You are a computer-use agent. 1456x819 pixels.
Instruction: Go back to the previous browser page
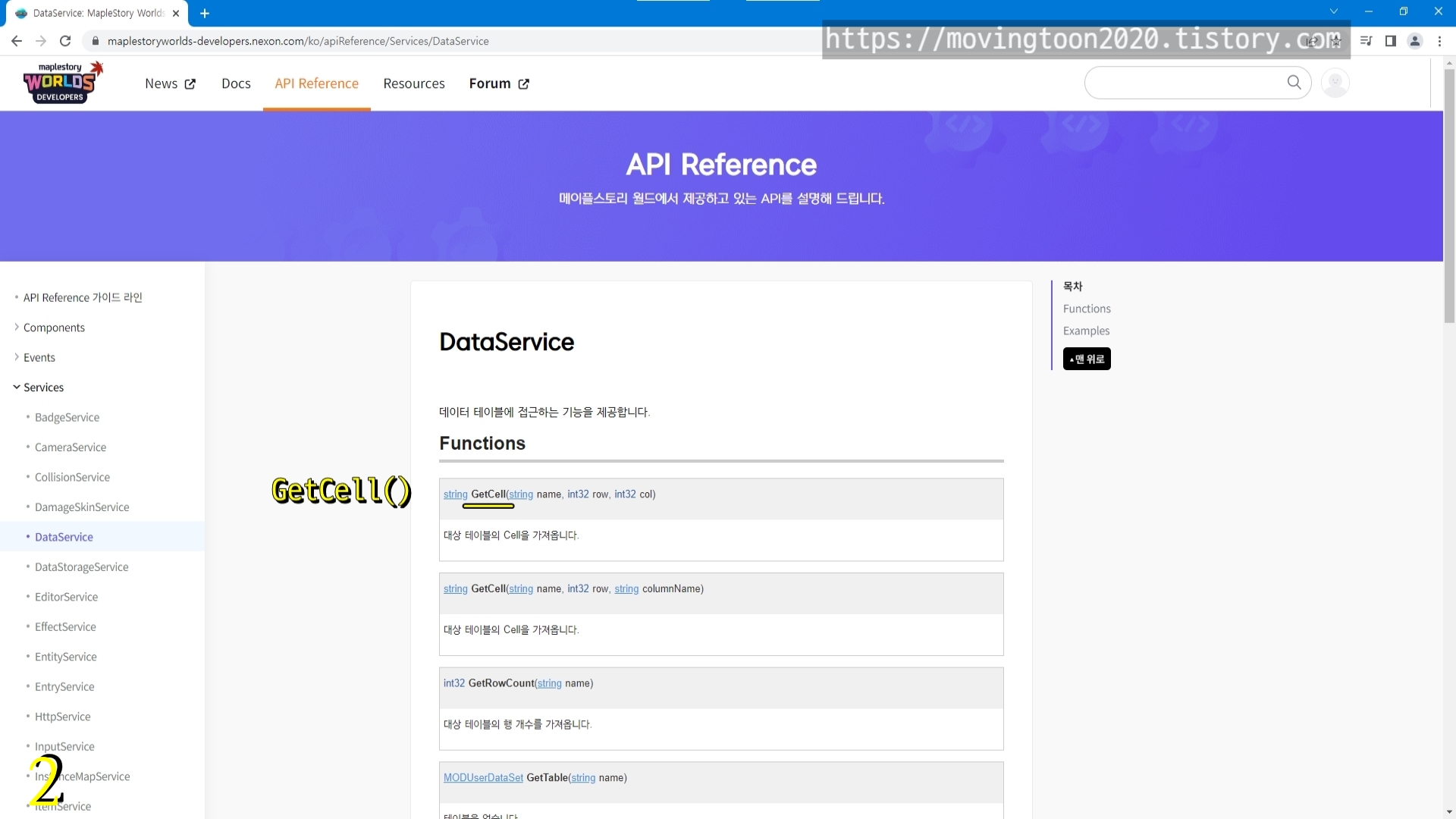pyautogui.click(x=17, y=41)
